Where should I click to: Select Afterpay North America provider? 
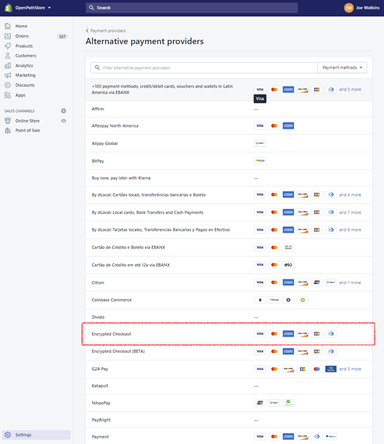pyautogui.click(x=229, y=126)
